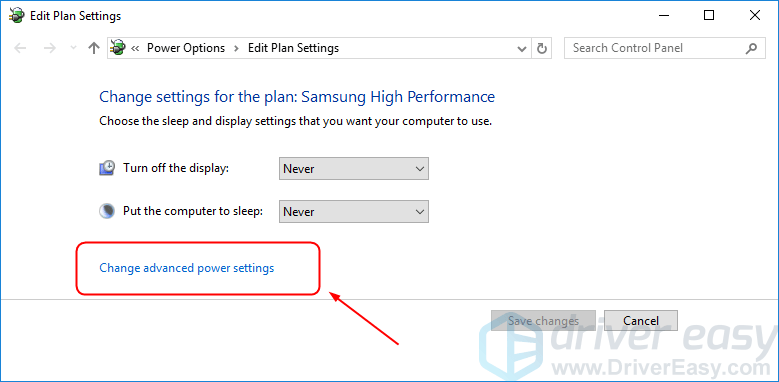Focus the Search Control Panel field
The image size is (779, 382).
(x=656, y=48)
